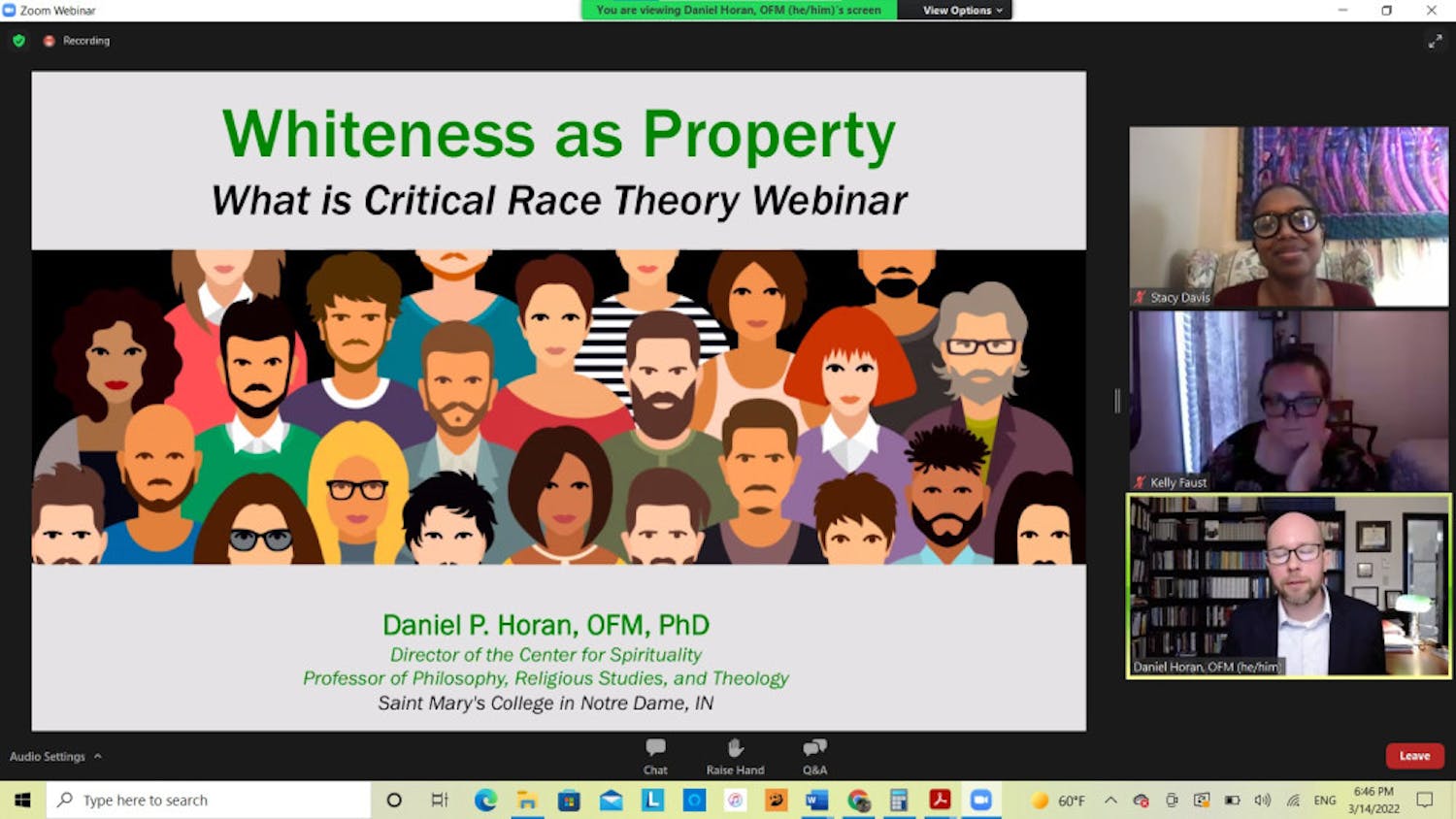Screen dimensions: 1456x819
Task: Toggle the volume speaker icon in tray
Action: point(1262,801)
